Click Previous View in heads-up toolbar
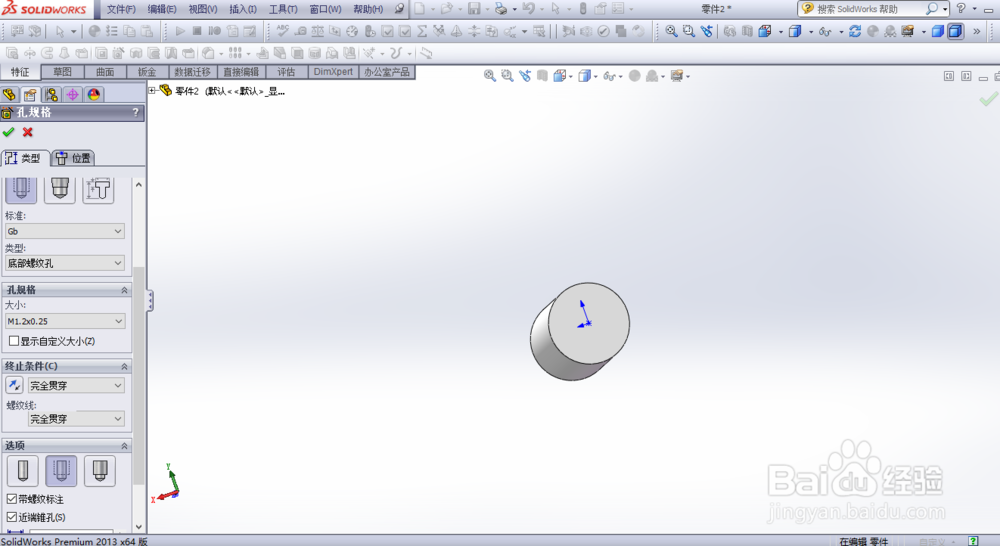1000x546 pixels. (525, 76)
